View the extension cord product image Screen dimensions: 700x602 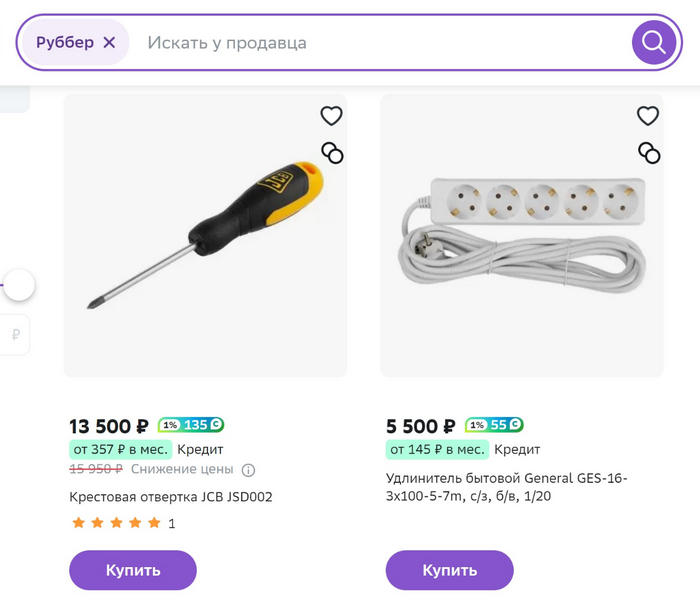pos(521,235)
